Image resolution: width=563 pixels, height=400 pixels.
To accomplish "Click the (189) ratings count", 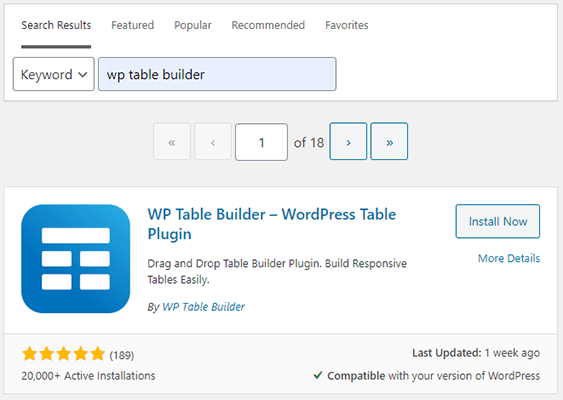I will 122,355.
